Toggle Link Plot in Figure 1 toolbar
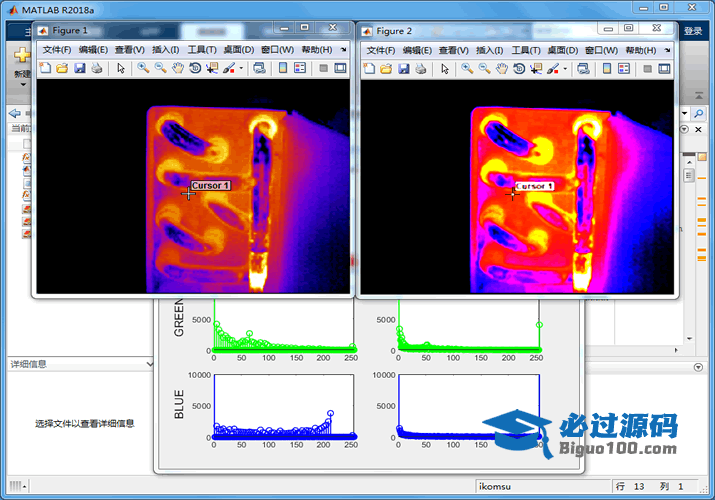Image resolution: width=715 pixels, height=500 pixels. [259, 68]
